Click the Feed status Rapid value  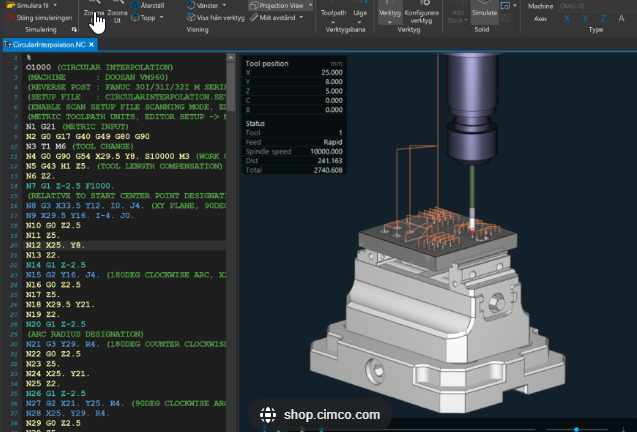pos(333,142)
